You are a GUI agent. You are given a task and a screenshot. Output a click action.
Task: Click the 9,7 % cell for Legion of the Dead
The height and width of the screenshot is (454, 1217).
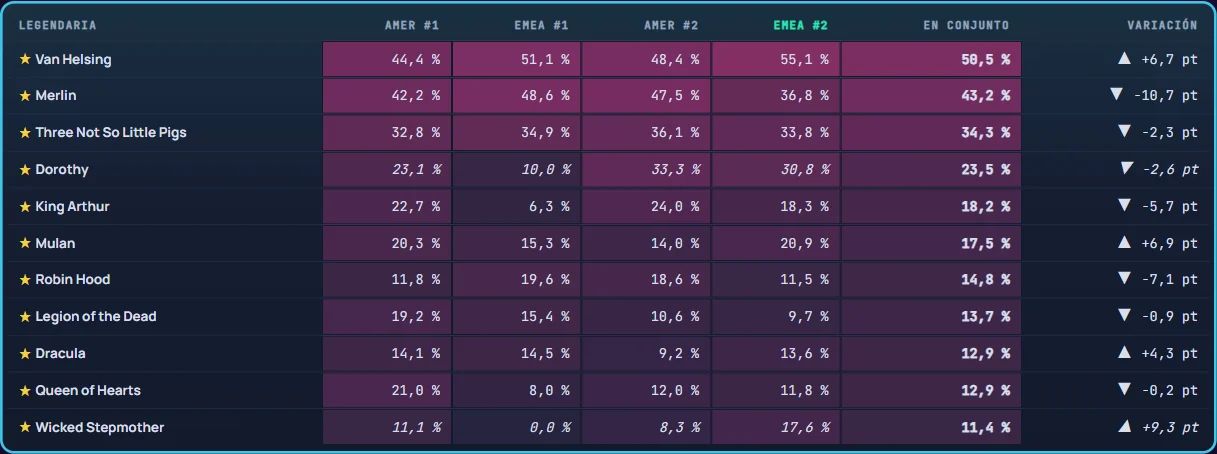pos(776,317)
